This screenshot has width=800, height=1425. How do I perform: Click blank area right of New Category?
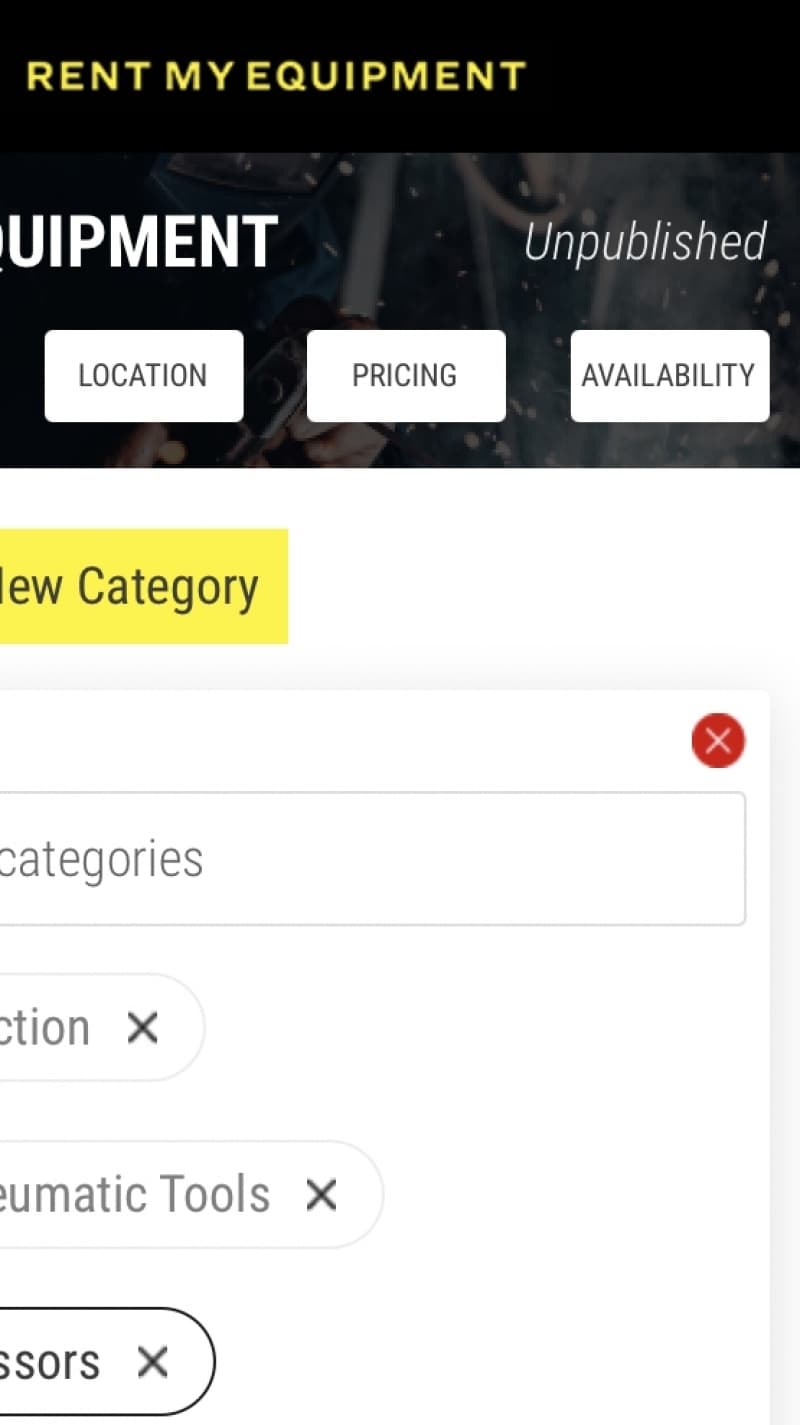540,586
